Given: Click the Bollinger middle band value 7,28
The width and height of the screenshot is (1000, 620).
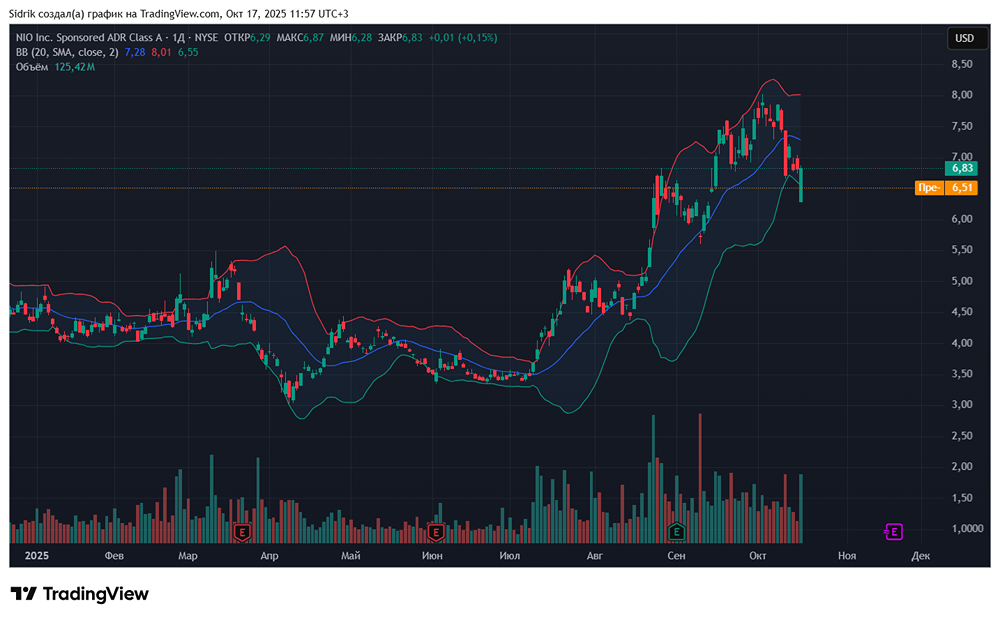Looking at the screenshot, I should [135, 52].
